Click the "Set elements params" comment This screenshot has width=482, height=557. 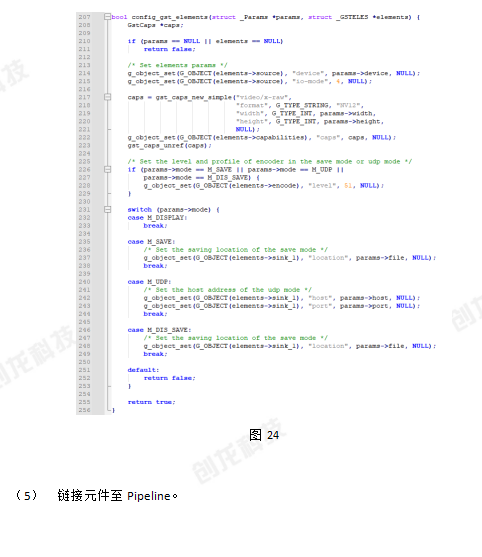click(177, 65)
